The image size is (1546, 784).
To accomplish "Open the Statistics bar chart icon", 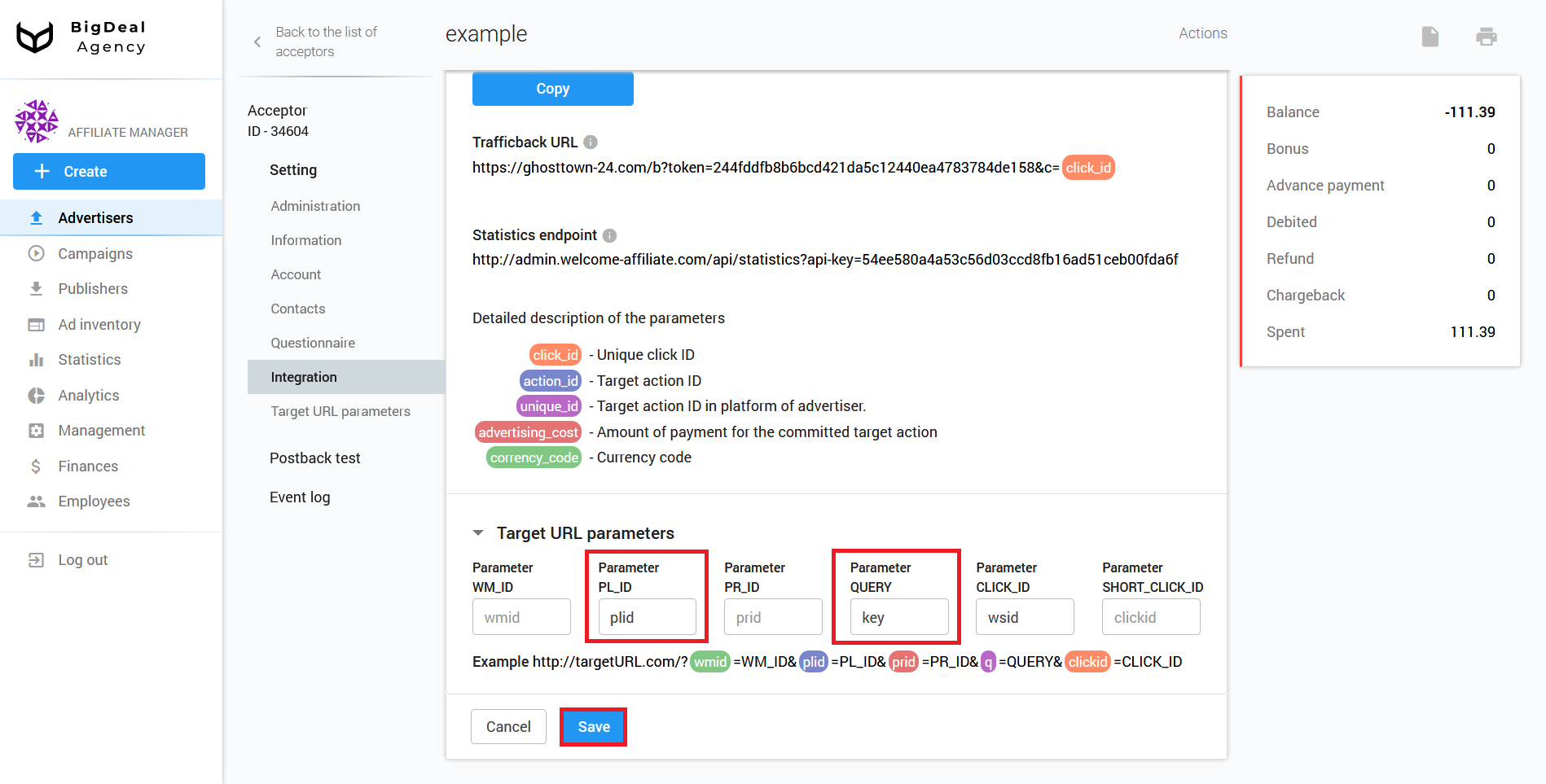I will [36, 359].
